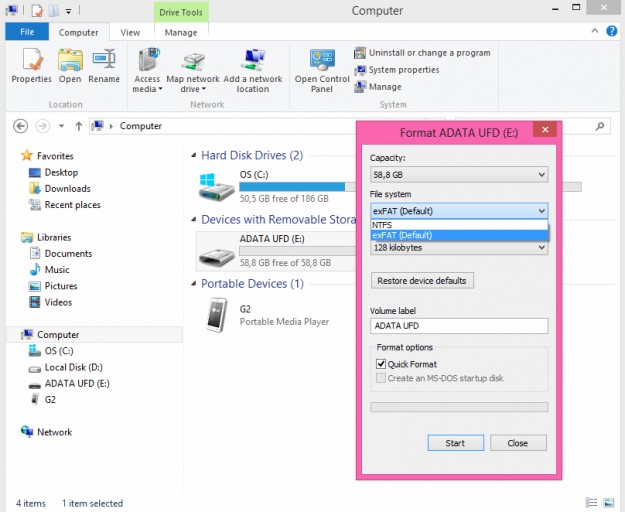
Task: Open the File ribbon tab
Action: (x=27, y=32)
